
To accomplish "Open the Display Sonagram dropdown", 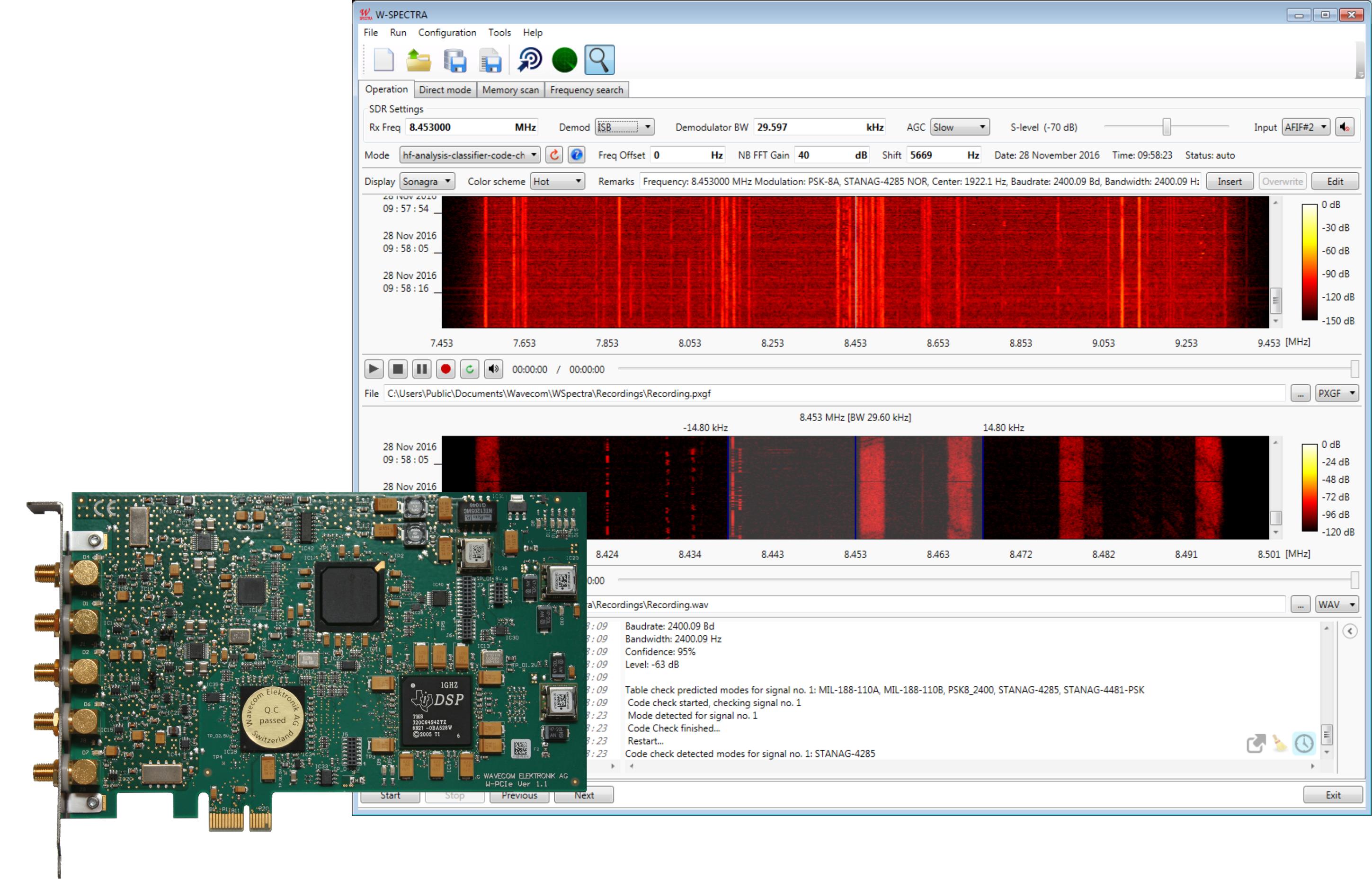I will (428, 181).
